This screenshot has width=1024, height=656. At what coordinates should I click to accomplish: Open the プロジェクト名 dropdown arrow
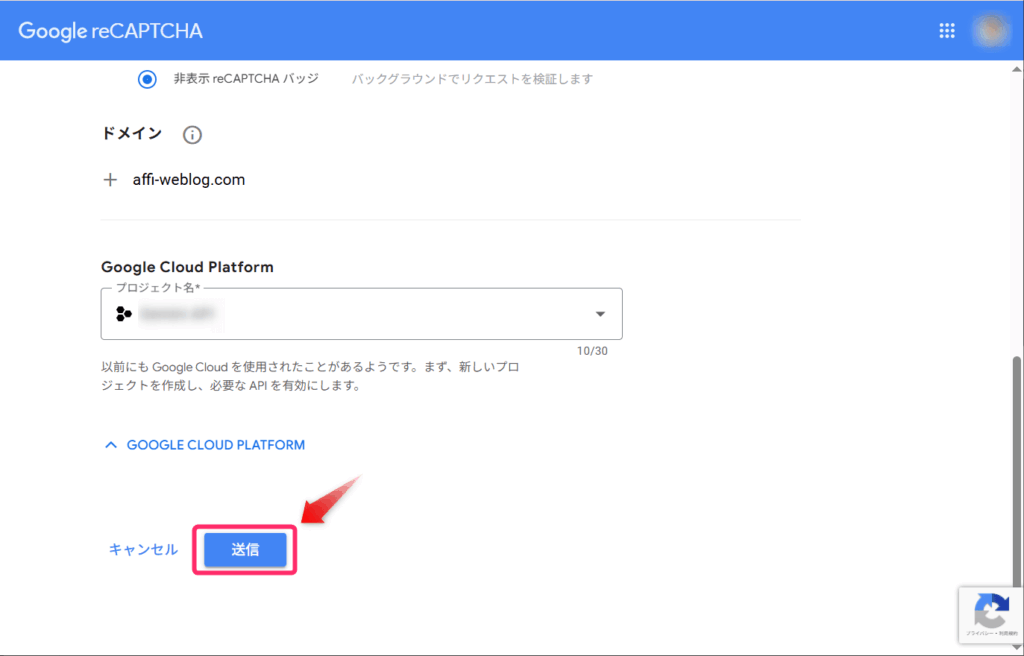(x=600, y=314)
